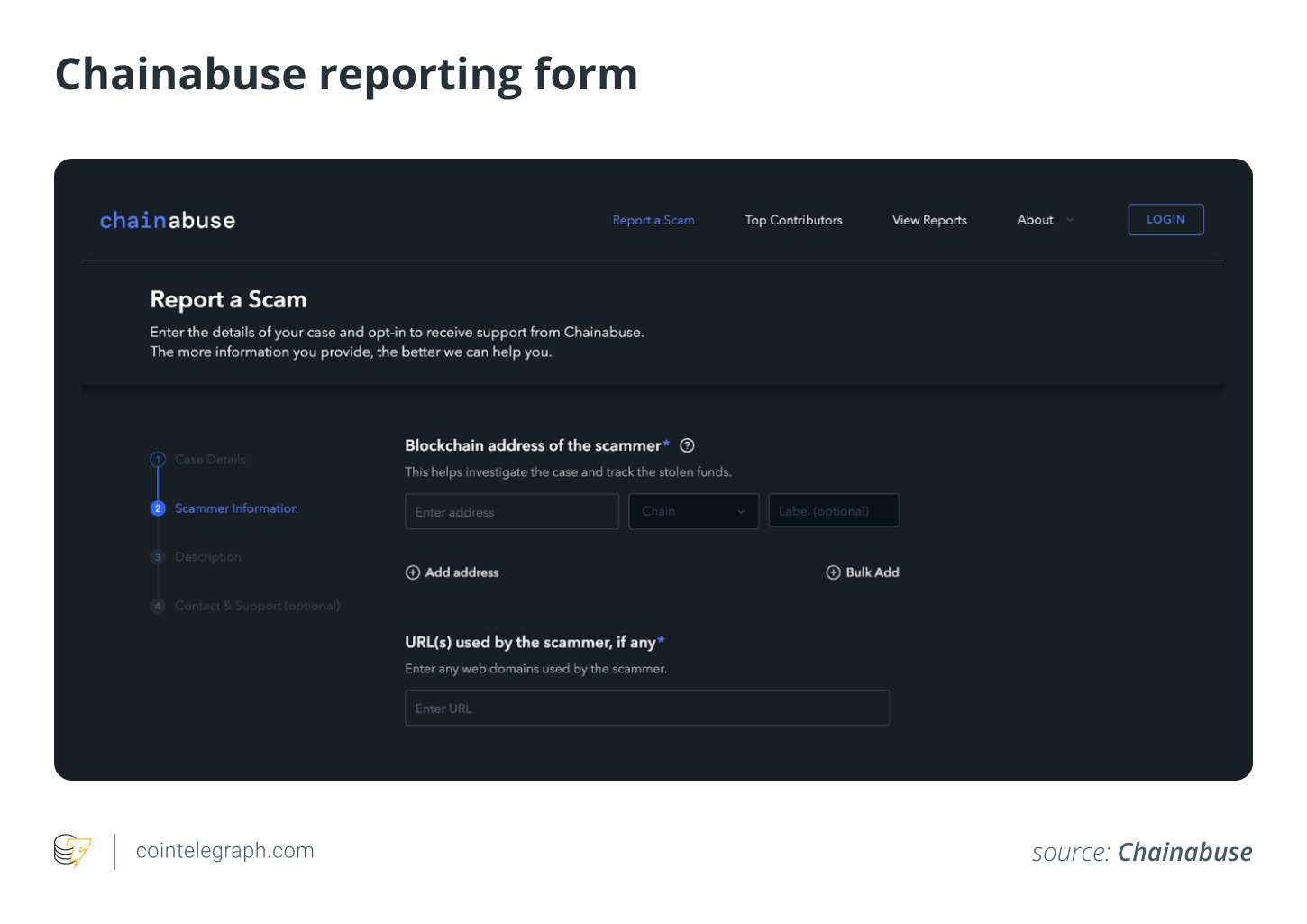Click the Cointelegraph coin logo icon
The width and height of the screenshot is (1307, 924).
point(72,851)
